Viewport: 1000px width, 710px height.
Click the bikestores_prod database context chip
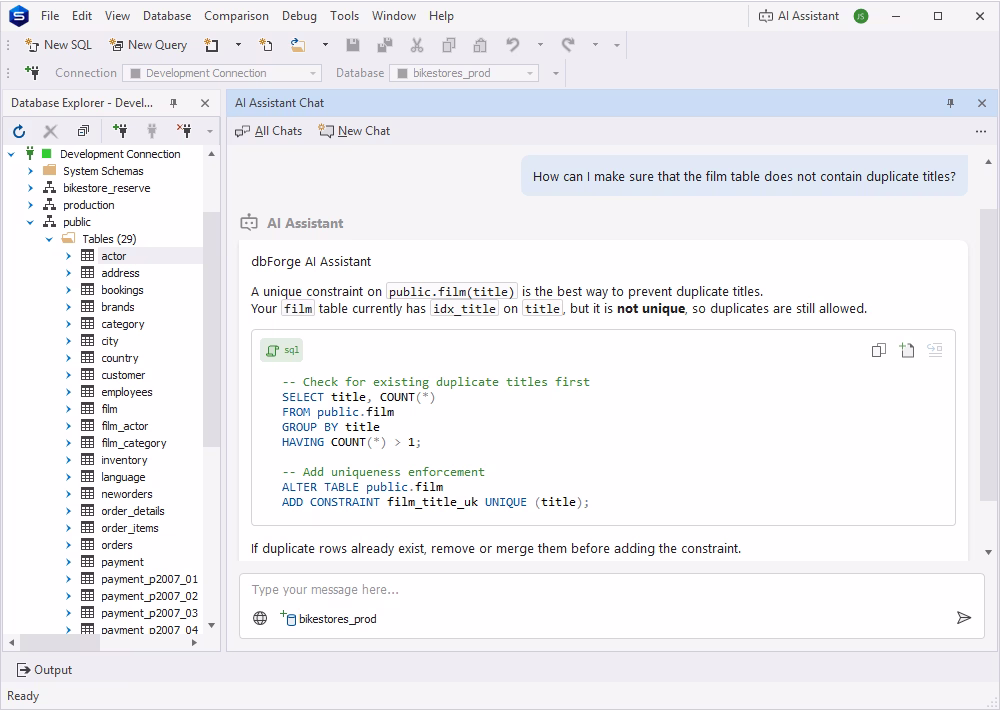click(x=328, y=618)
